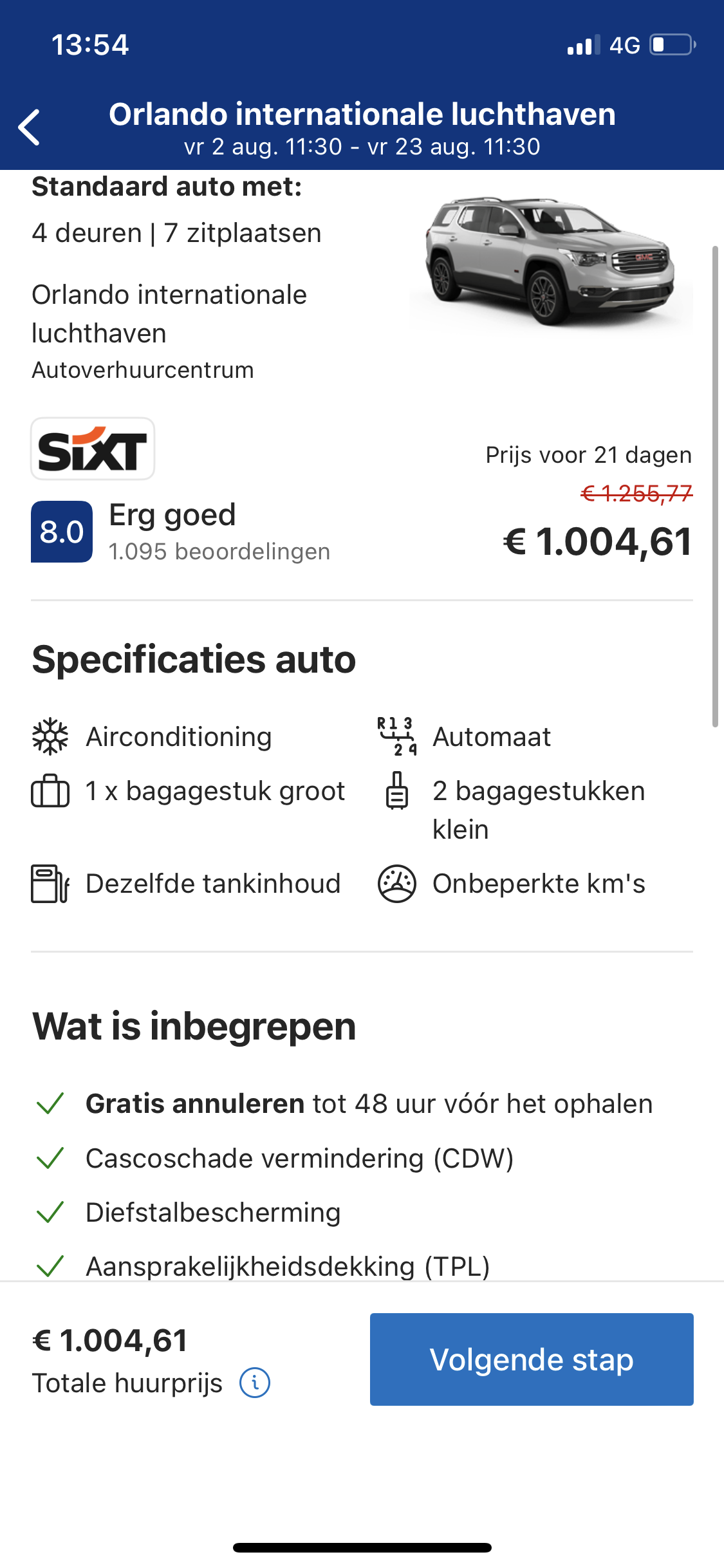The height and width of the screenshot is (1568, 724).
Task: Tap the back arrow in header
Action: pyautogui.click(x=30, y=127)
